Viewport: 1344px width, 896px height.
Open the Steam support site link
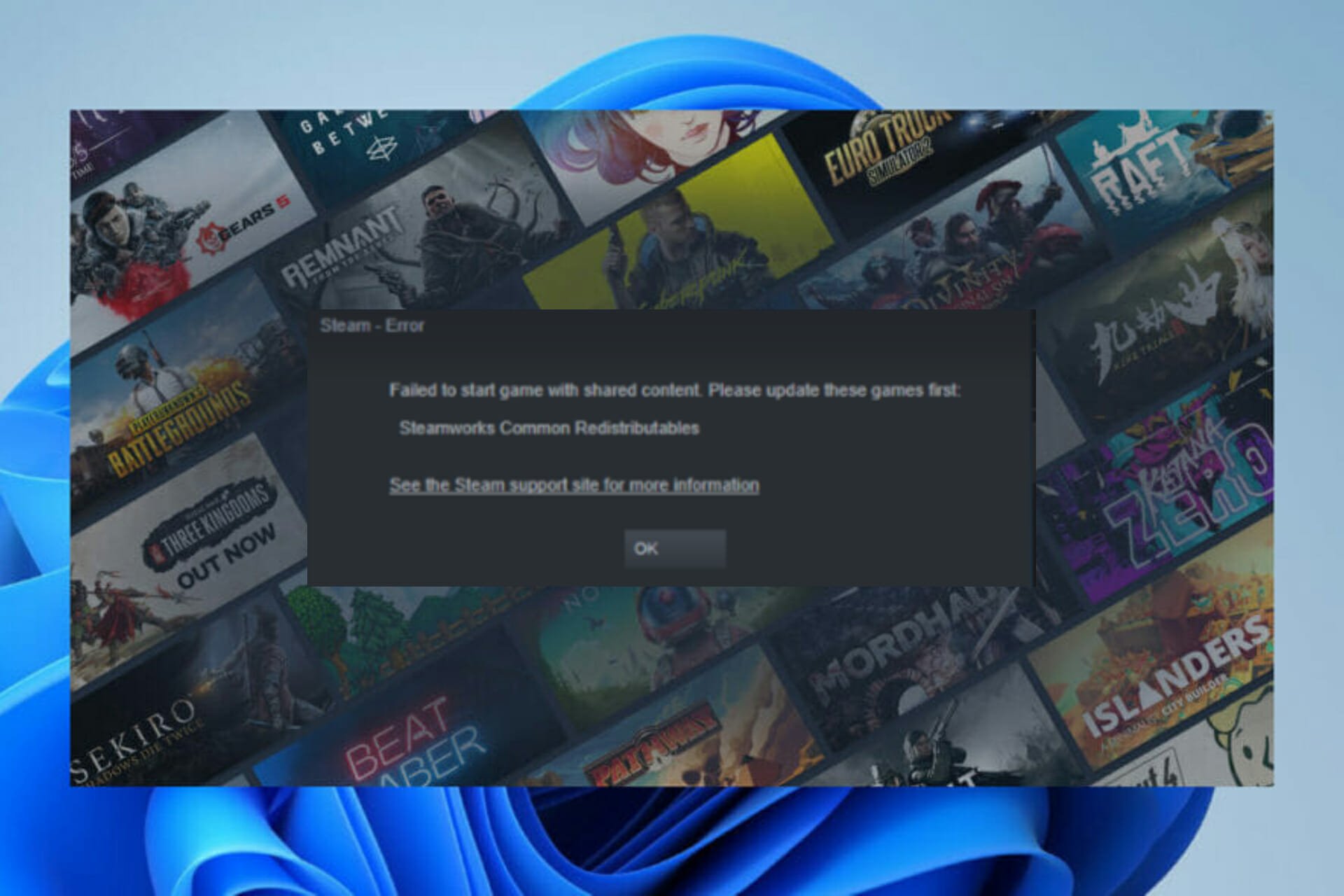[x=574, y=485]
